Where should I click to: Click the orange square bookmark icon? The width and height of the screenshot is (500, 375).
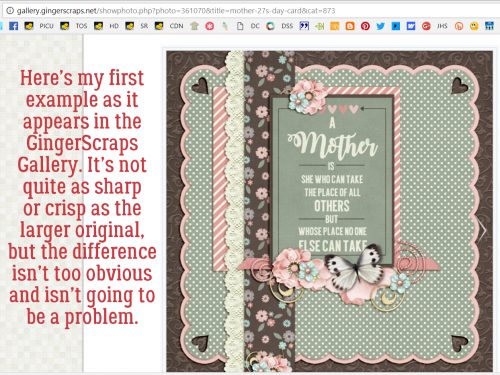click(334, 26)
